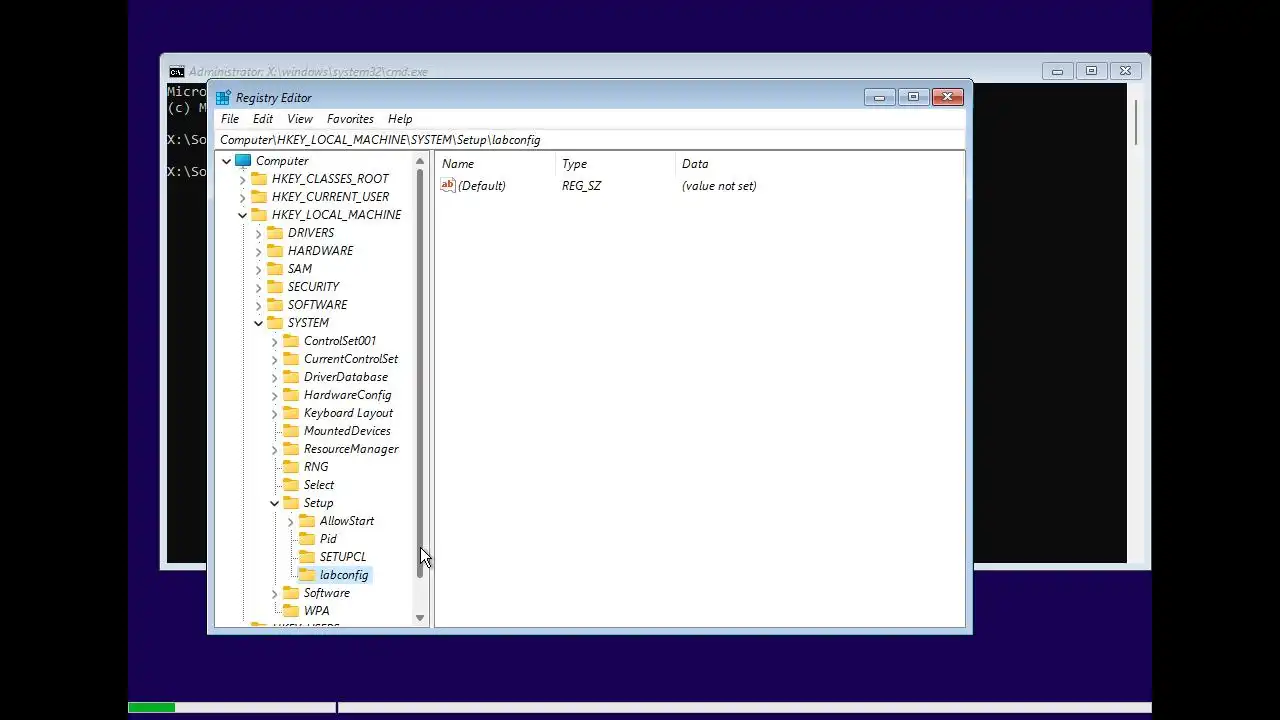Close the Registry Editor window
The height and width of the screenshot is (720, 1280).
[947, 97]
